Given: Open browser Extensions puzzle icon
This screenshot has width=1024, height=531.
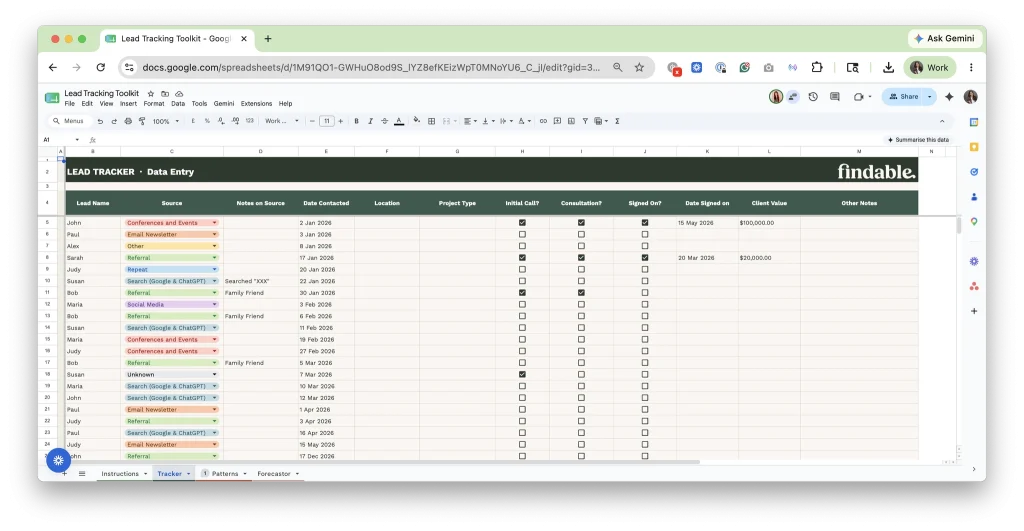Looking at the screenshot, I should 816,67.
